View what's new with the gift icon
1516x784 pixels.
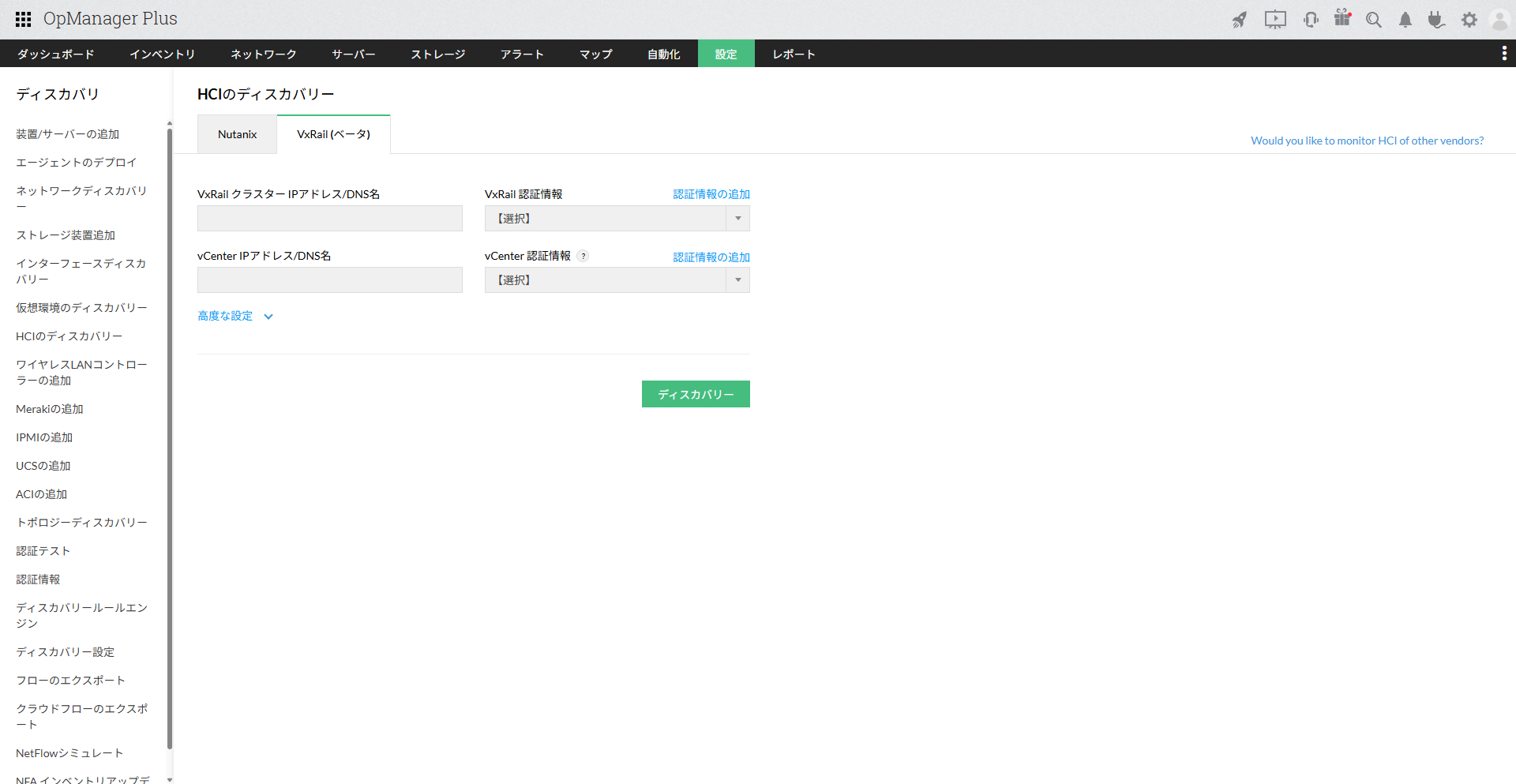(x=1343, y=20)
